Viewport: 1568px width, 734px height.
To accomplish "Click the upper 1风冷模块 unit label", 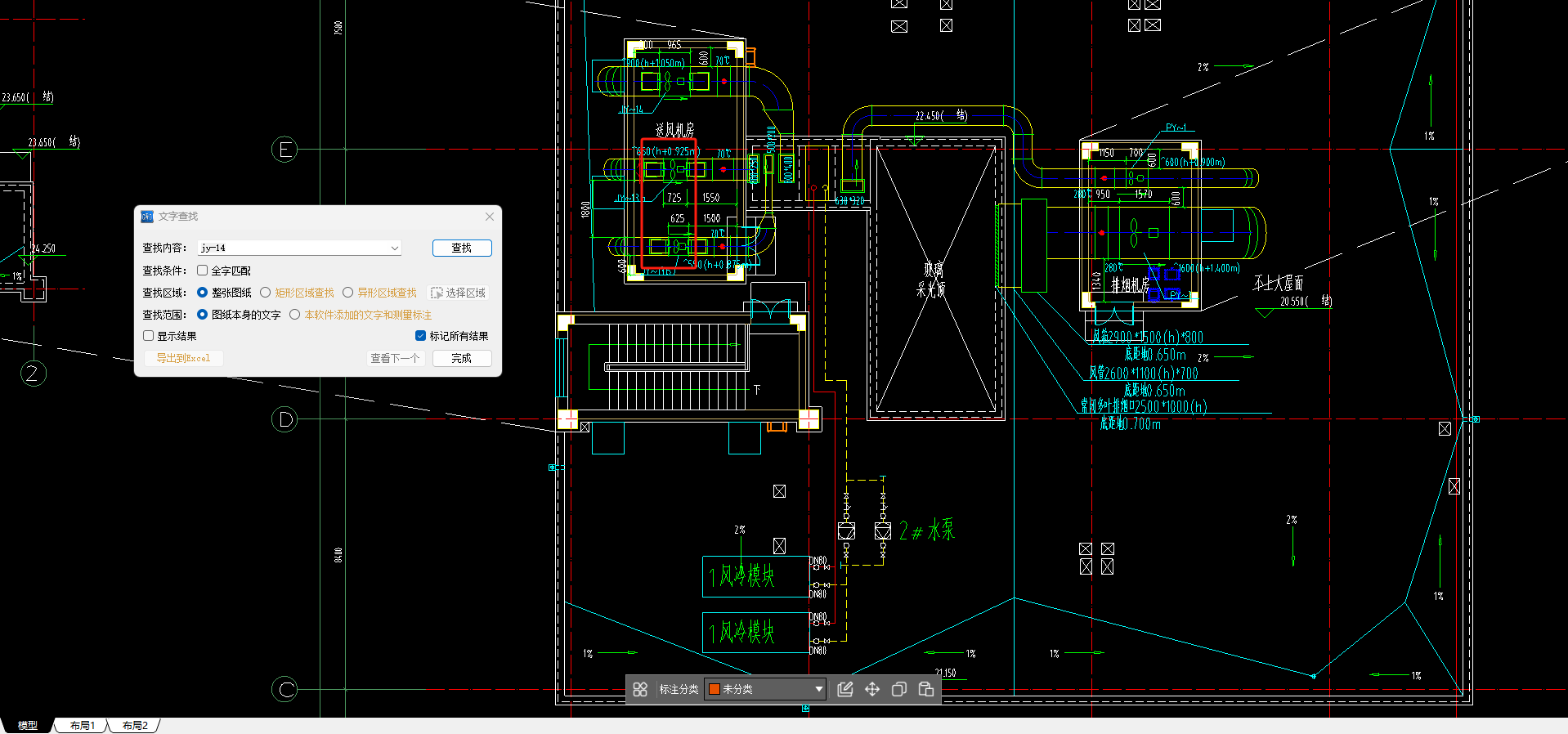I will pos(742,576).
